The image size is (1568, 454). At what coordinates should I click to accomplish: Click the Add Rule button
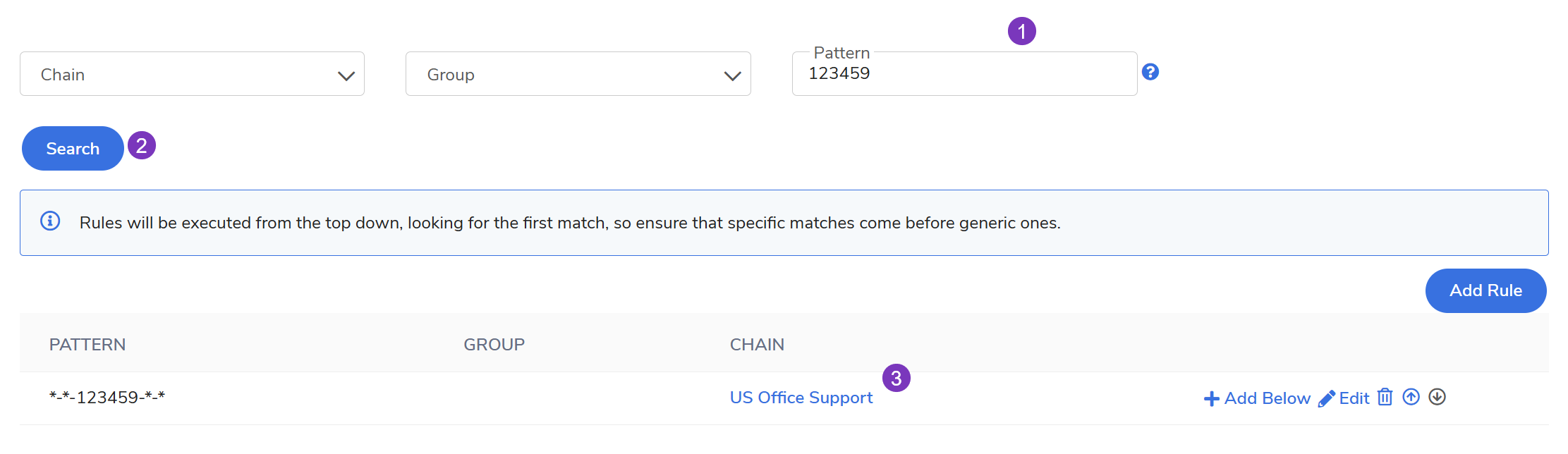[x=1485, y=290]
